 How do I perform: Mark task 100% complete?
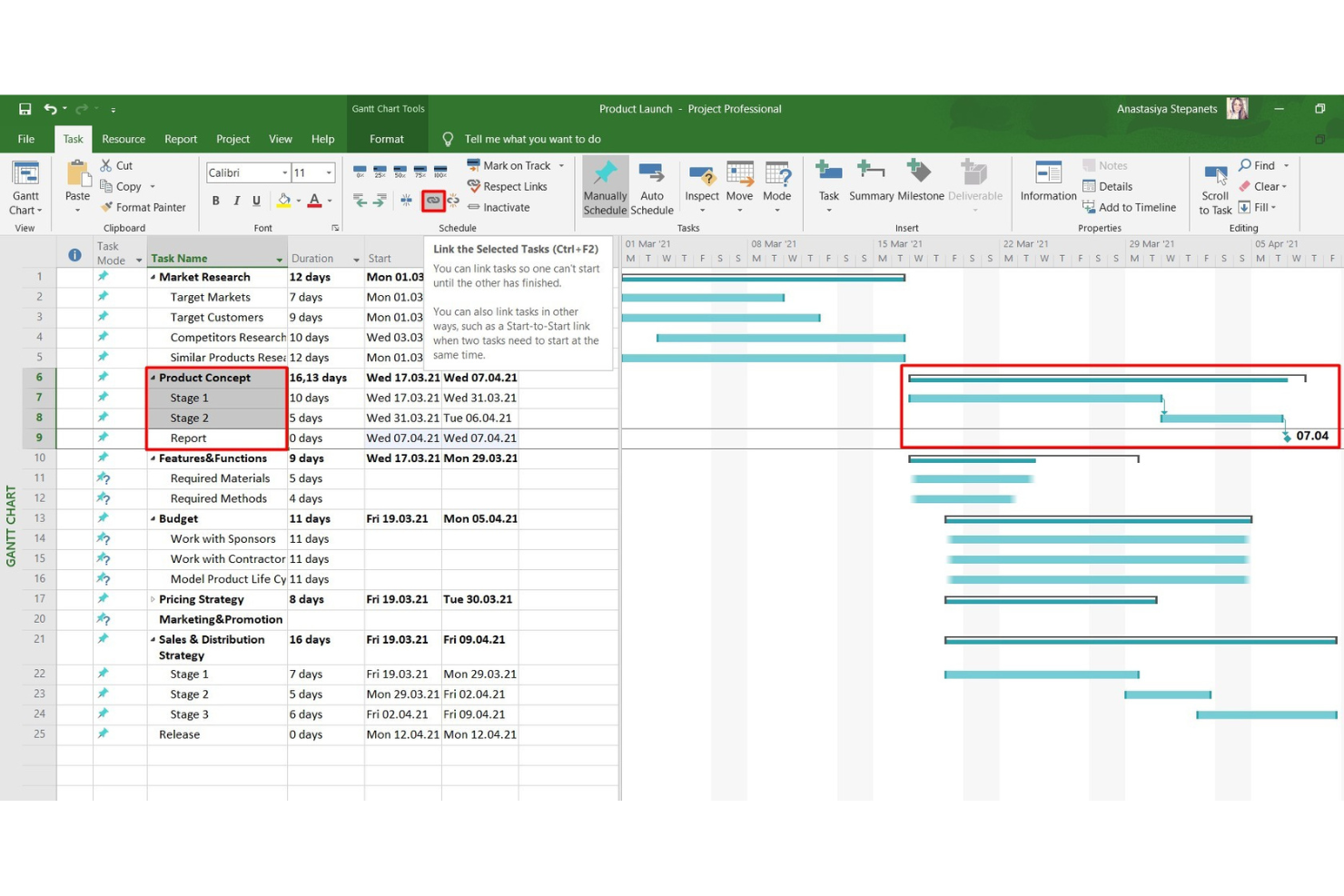pos(440,172)
